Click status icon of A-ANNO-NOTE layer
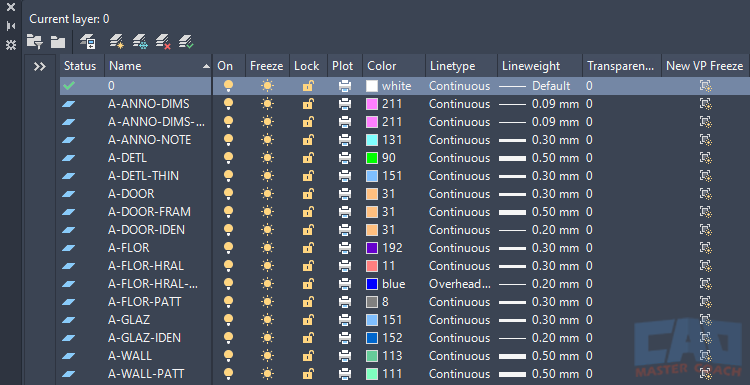750x385 pixels. (x=69, y=140)
